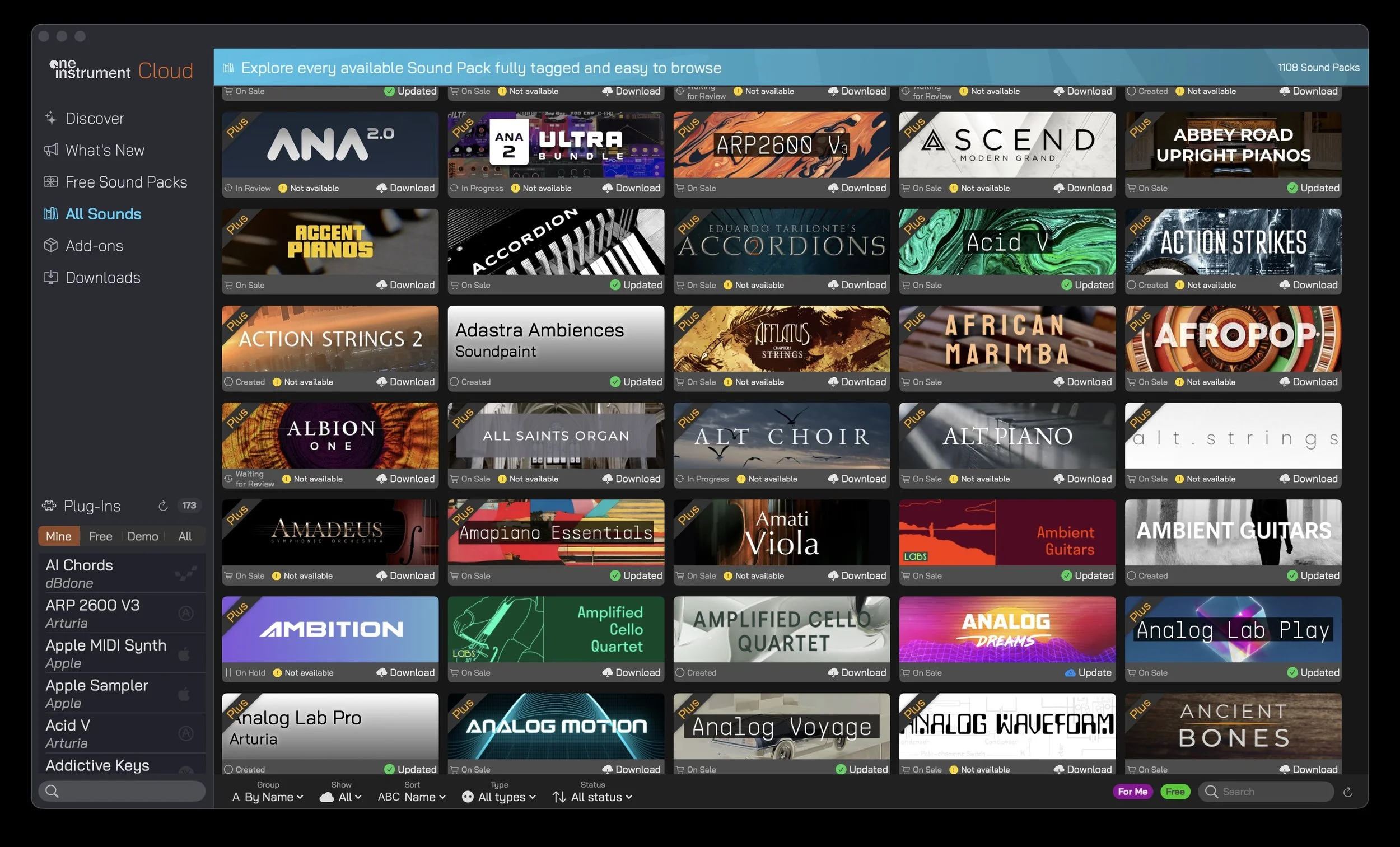Toggle the green Free filter pill
The height and width of the screenshot is (847, 1400).
(1175, 792)
